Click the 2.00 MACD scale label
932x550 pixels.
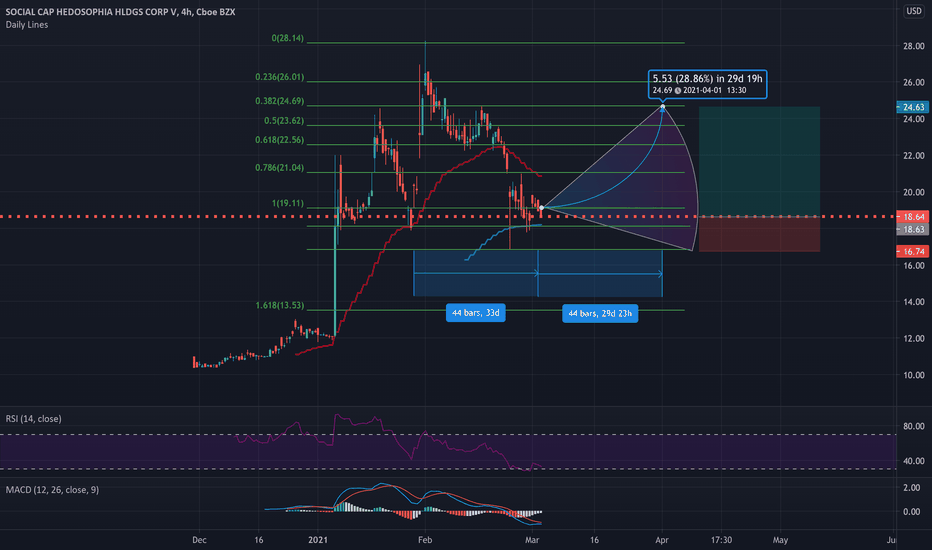(912, 488)
